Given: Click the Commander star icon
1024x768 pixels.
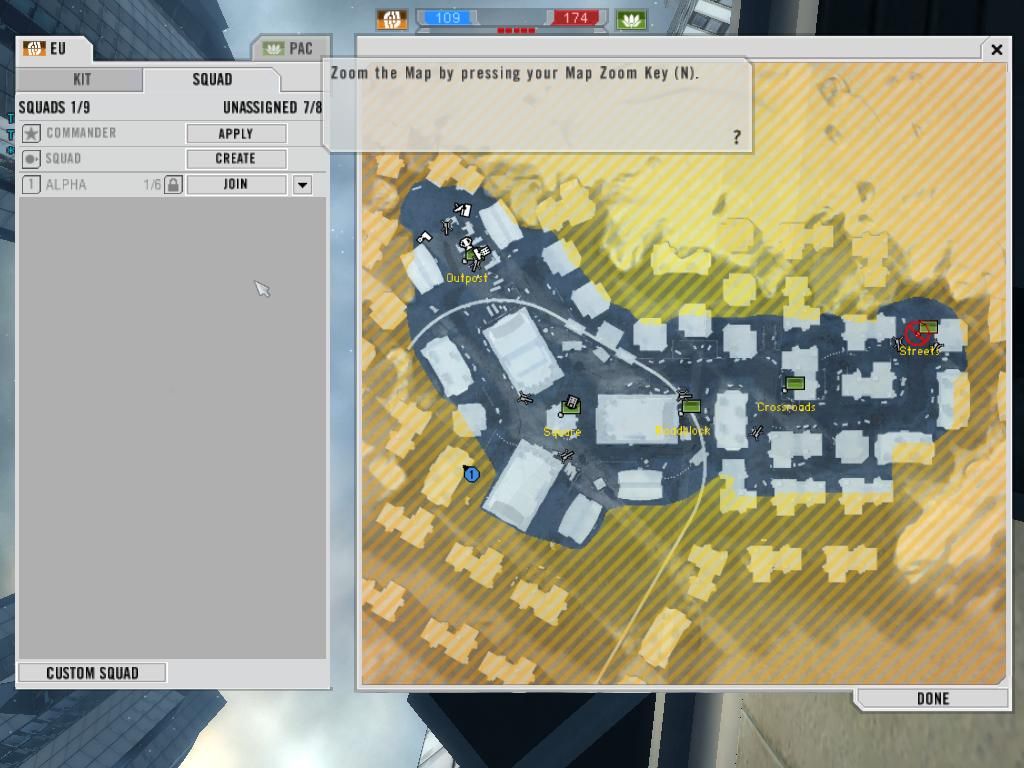Looking at the screenshot, I should pyautogui.click(x=31, y=133).
